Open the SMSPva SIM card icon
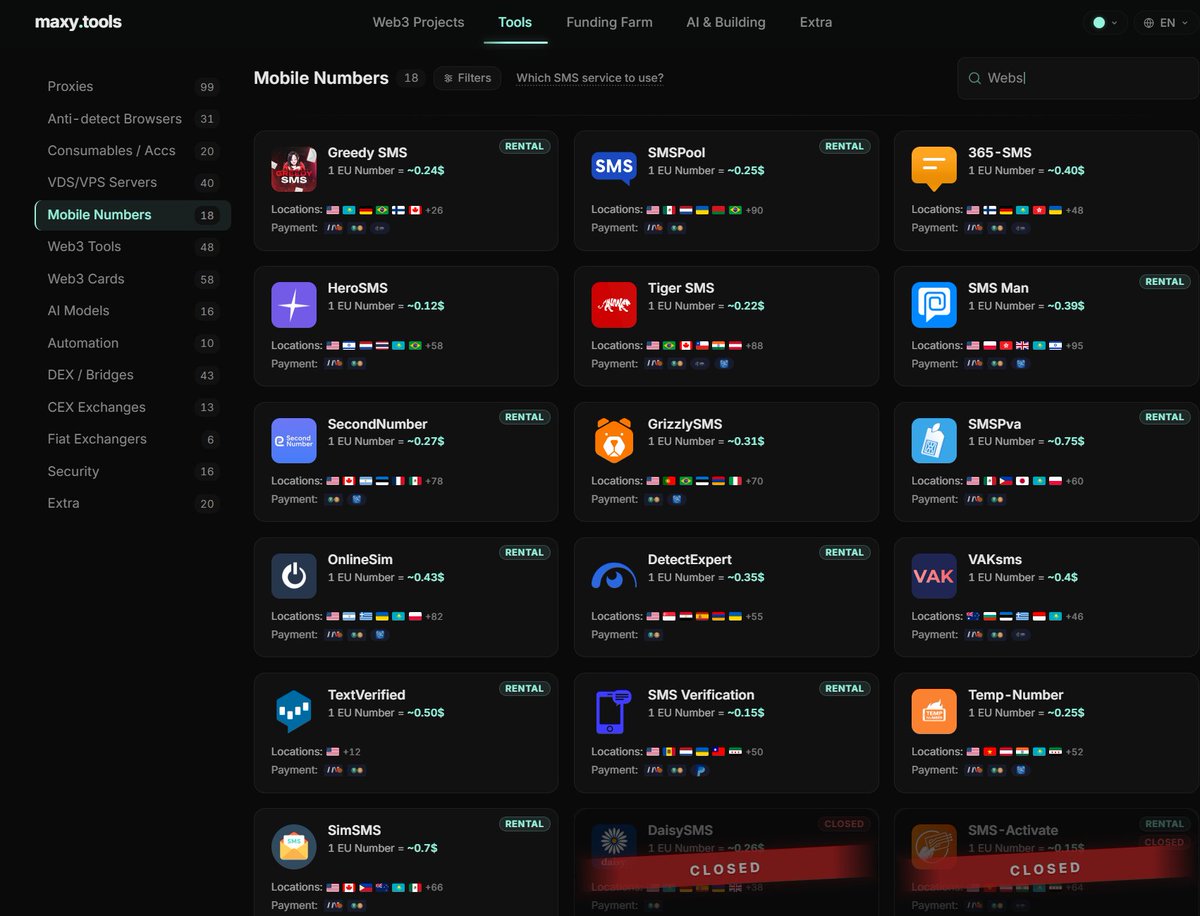 point(934,440)
